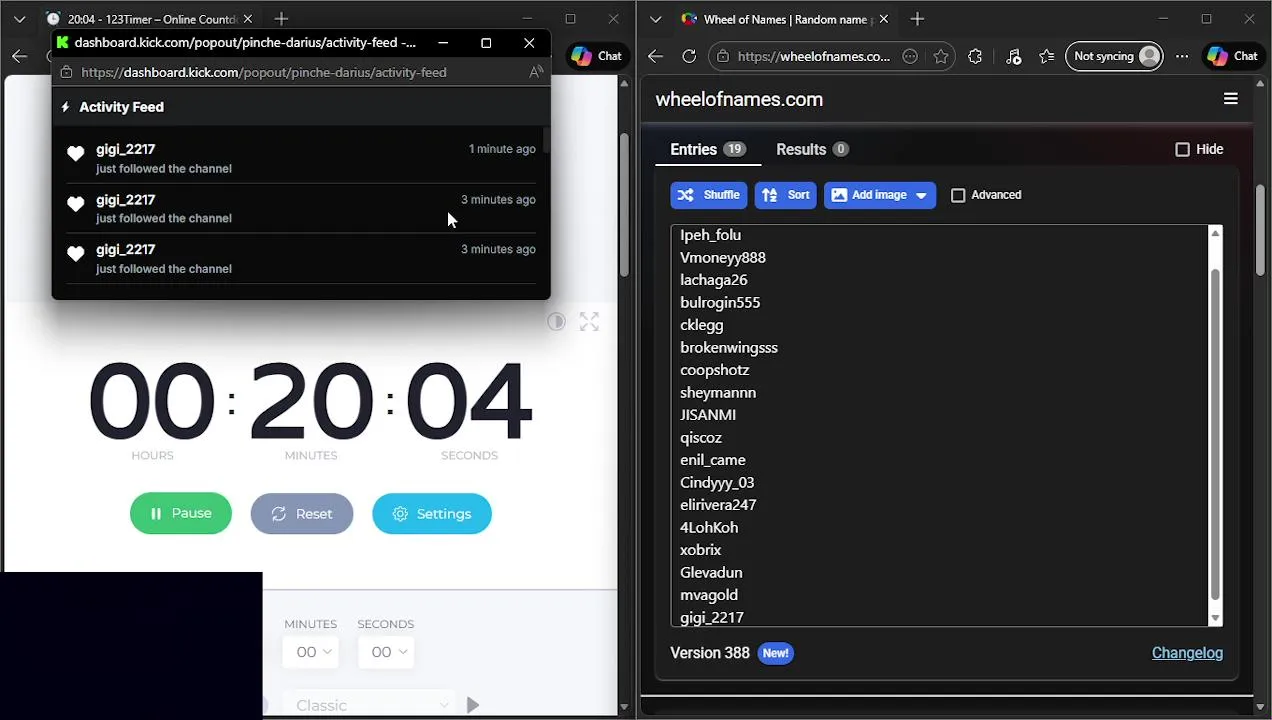
Task: Click the entries list scrollbar thumb
Action: click(x=1215, y=435)
